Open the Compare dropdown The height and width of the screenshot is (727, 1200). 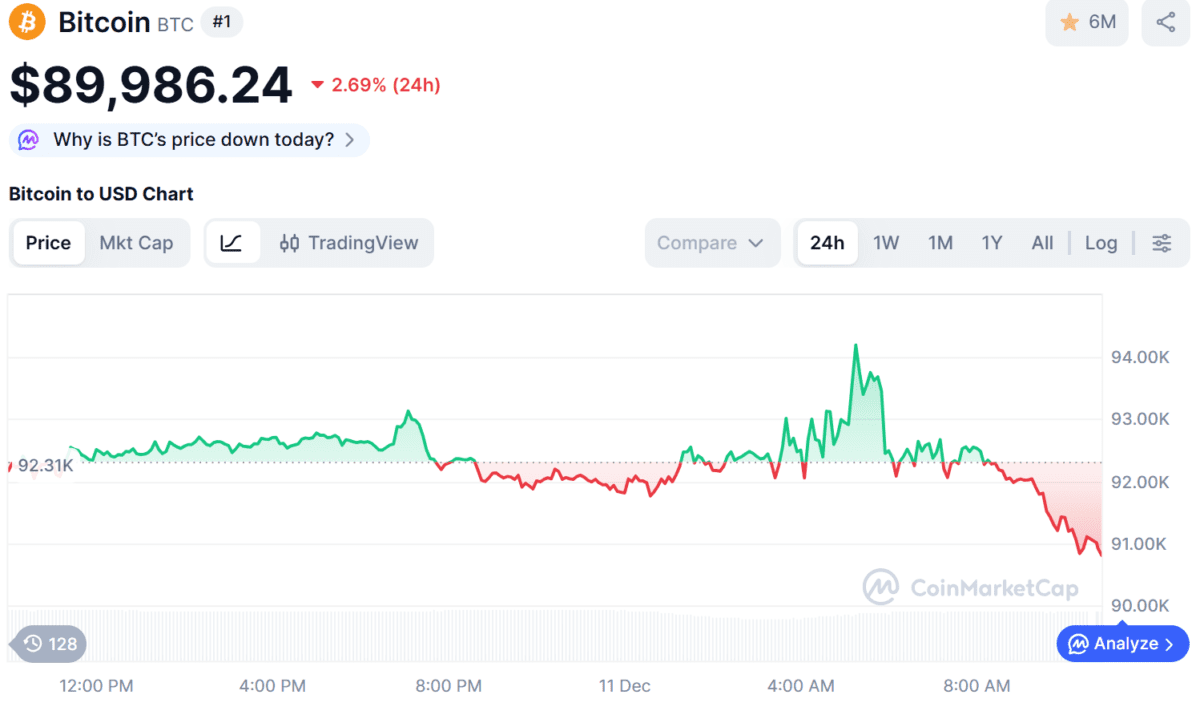[711, 243]
